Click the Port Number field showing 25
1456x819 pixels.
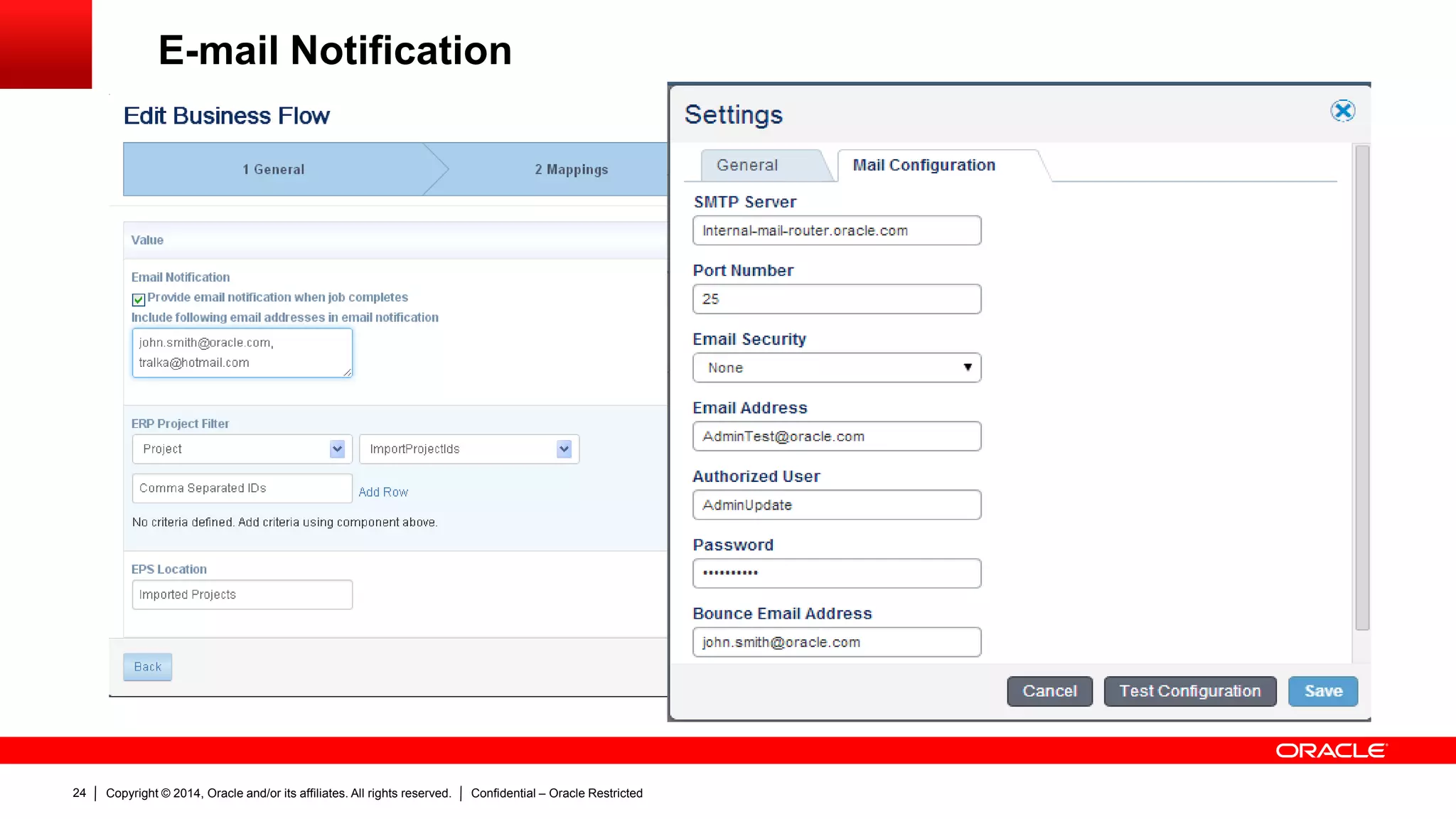click(x=837, y=299)
